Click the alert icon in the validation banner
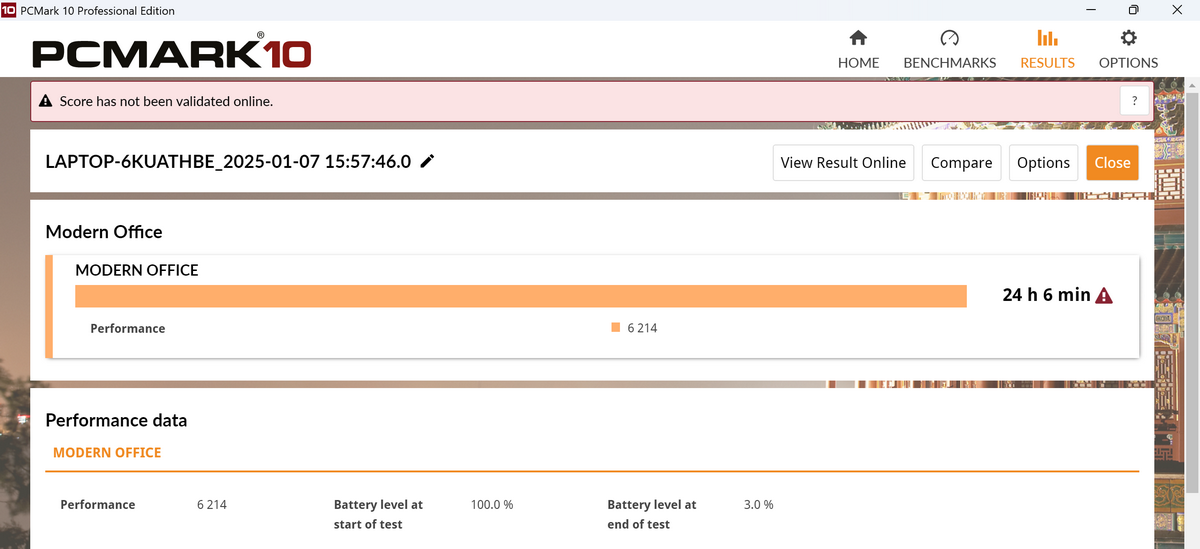The height and width of the screenshot is (549, 1200). point(45,101)
